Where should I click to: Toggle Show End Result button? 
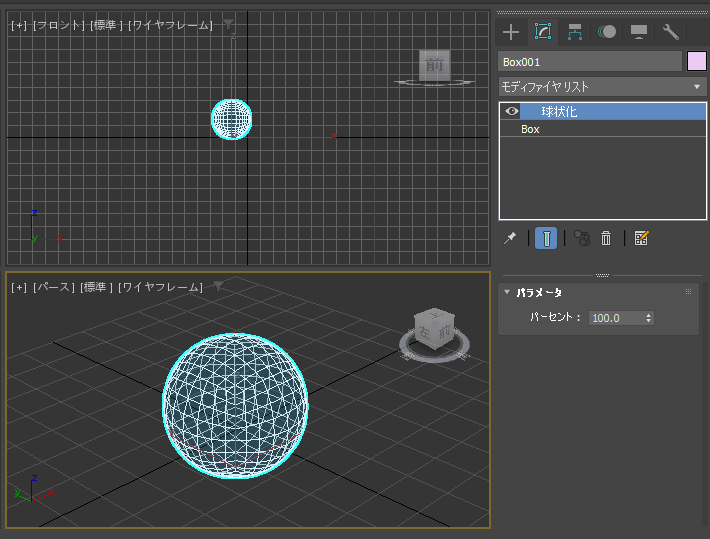click(546, 238)
